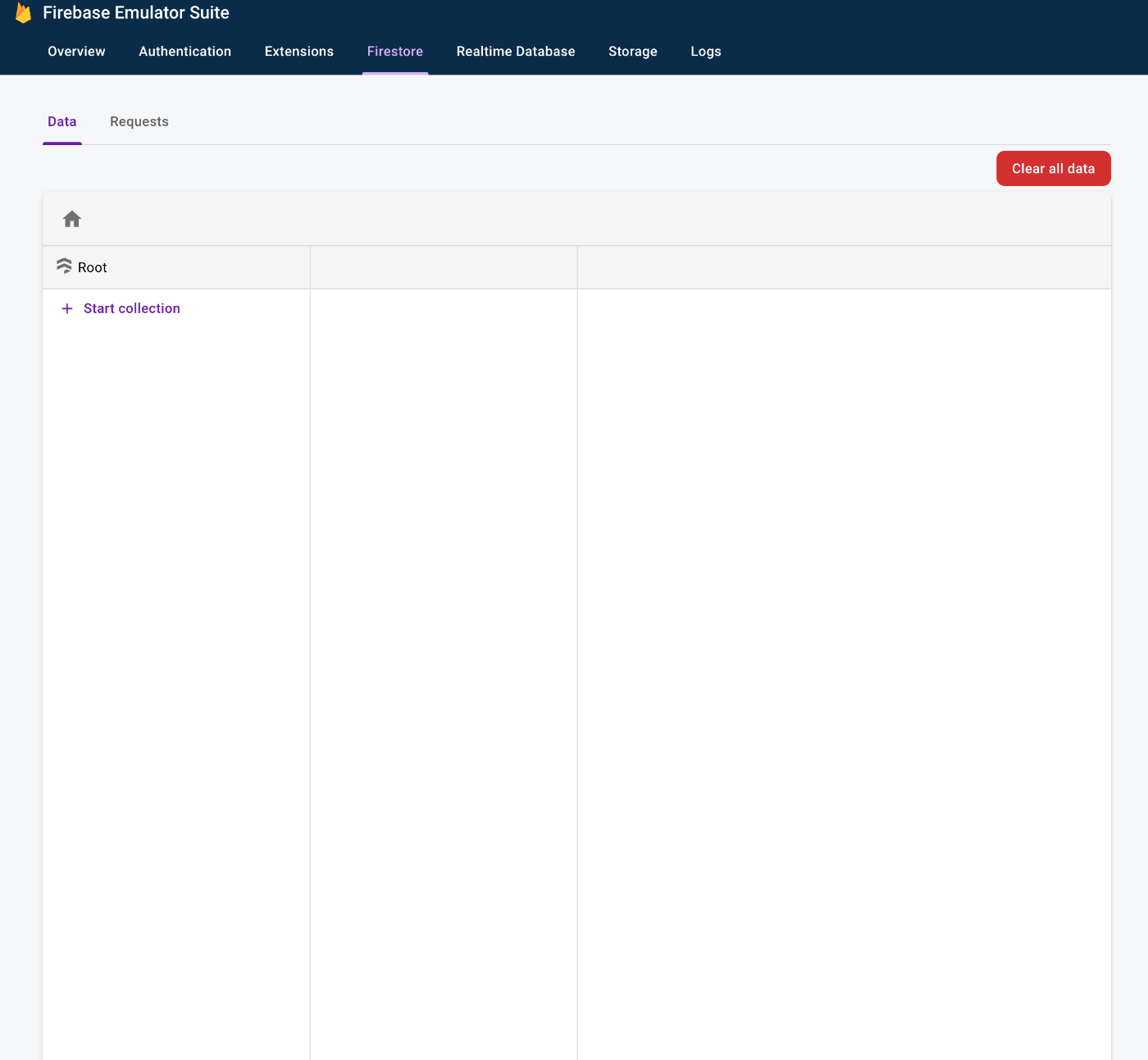Click the Firebase flame logo
This screenshot has width=1148, height=1060.
click(24, 12)
